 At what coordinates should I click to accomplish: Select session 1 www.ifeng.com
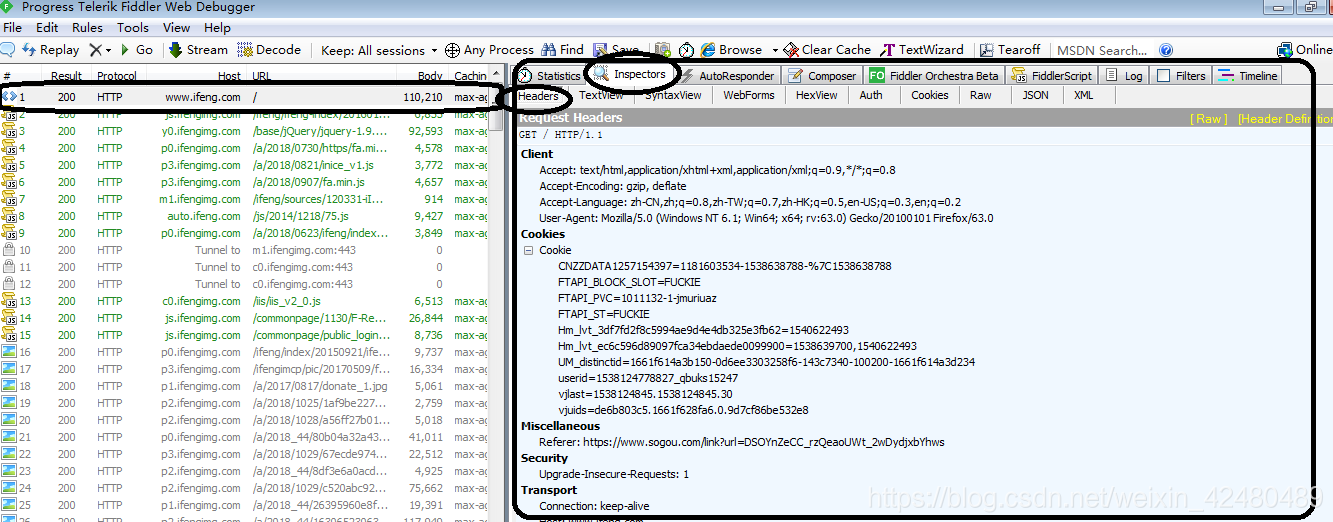point(244,97)
